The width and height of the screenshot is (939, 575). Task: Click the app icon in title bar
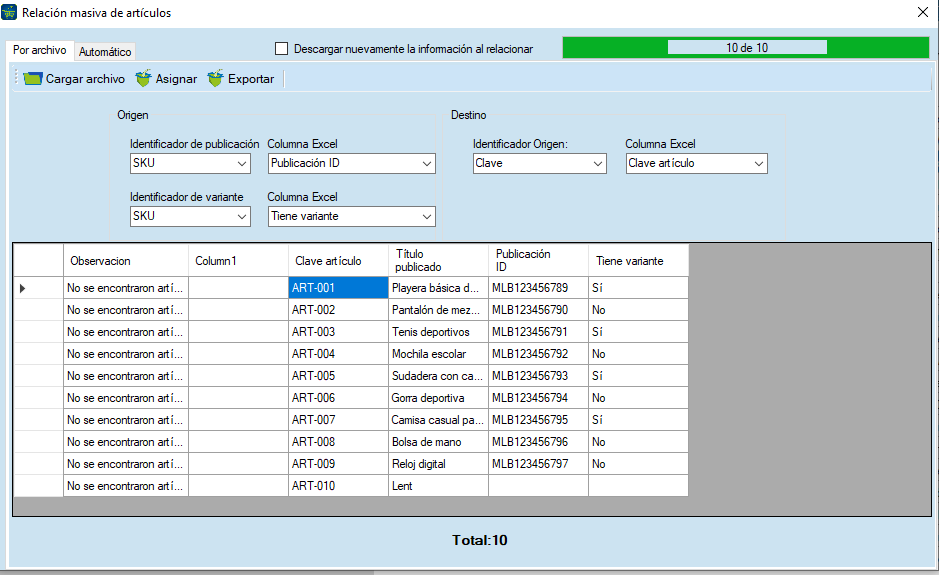pos(9,12)
